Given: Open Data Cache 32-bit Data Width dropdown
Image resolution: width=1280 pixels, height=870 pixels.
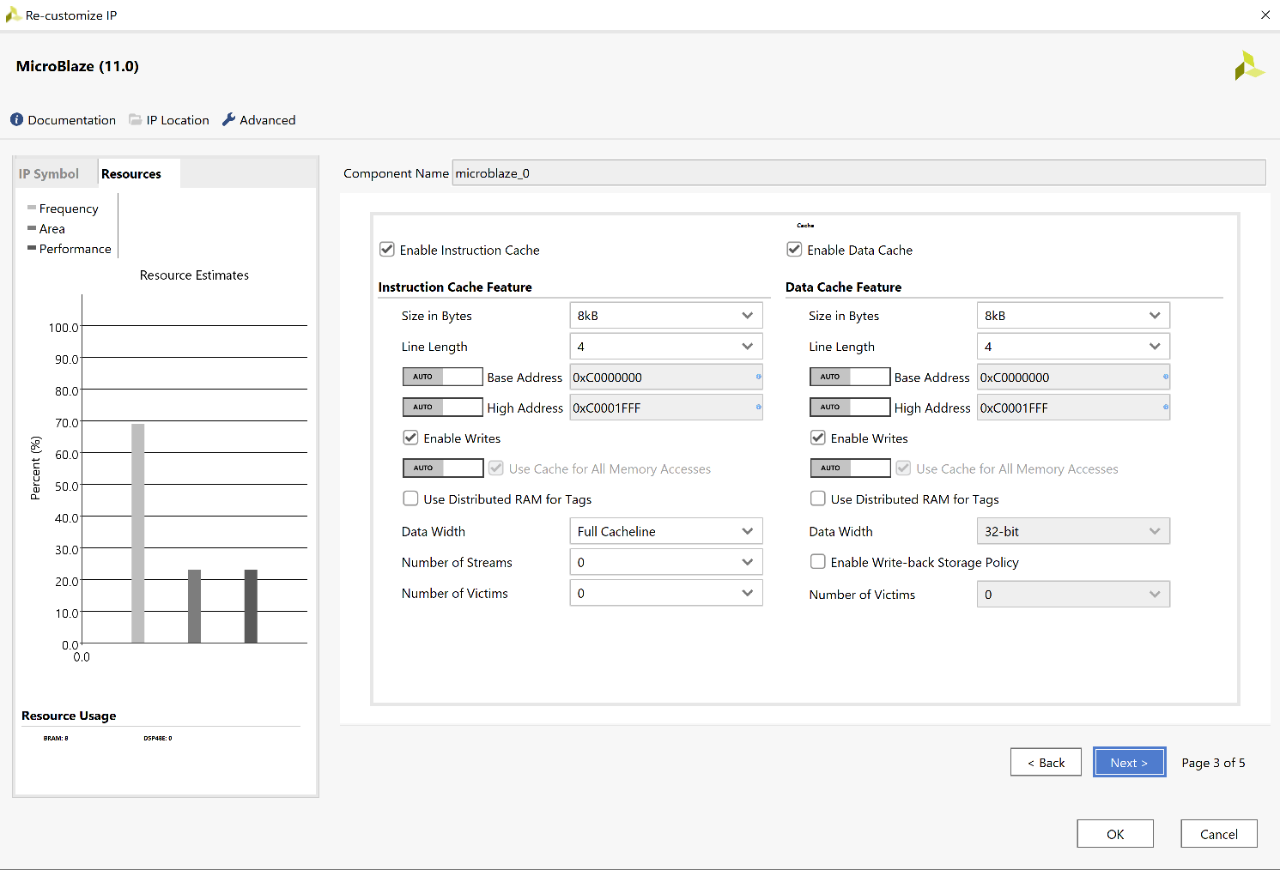Looking at the screenshot, I should [x=1073, y=531].
